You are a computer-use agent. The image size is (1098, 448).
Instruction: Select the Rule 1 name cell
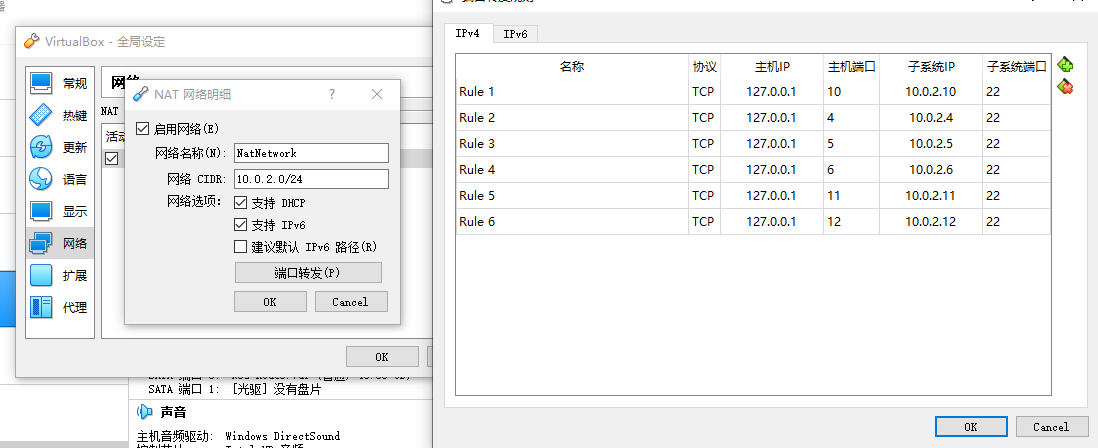tap(572, 92)
